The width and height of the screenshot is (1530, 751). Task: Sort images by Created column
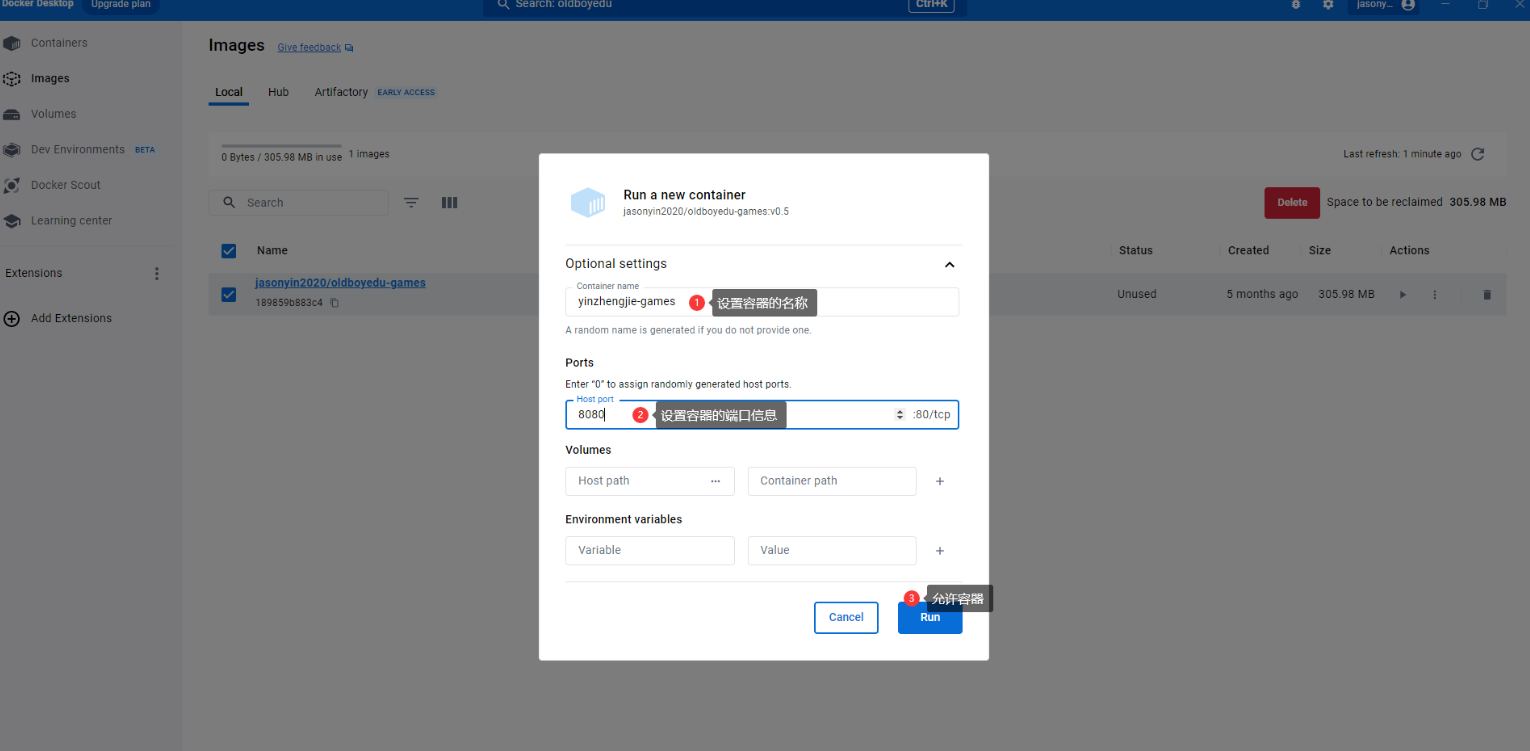point(1248,251)
